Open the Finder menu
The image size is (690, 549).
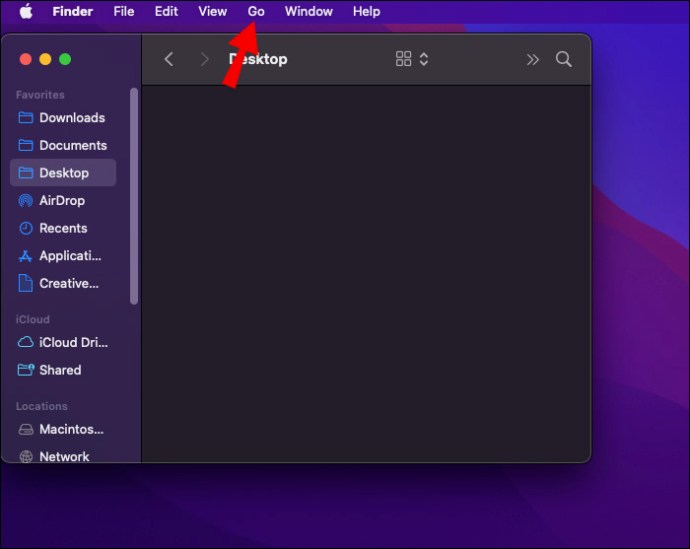(x=73, y=11)
